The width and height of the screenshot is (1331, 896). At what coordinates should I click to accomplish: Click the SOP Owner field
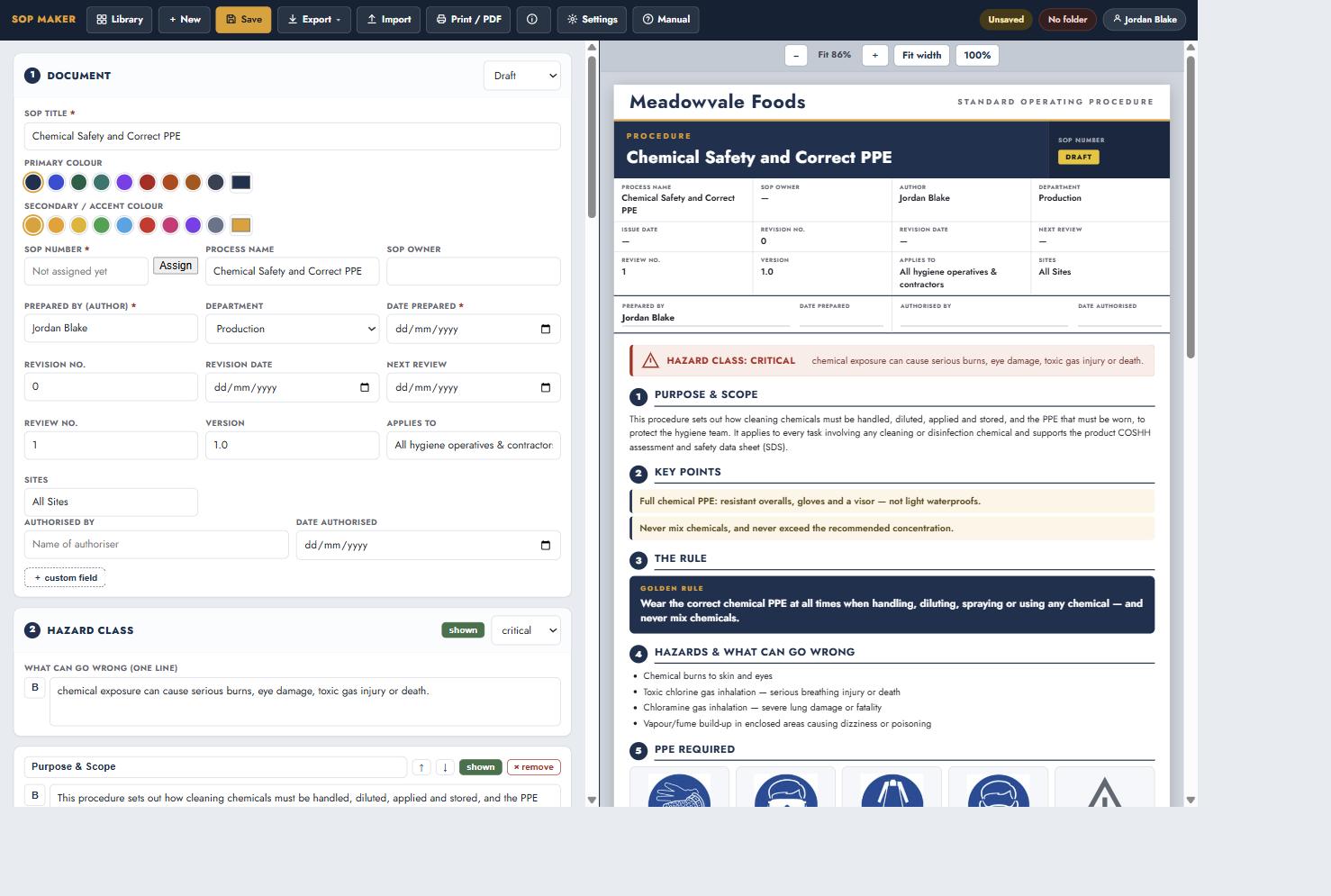(x=474, y=271)
